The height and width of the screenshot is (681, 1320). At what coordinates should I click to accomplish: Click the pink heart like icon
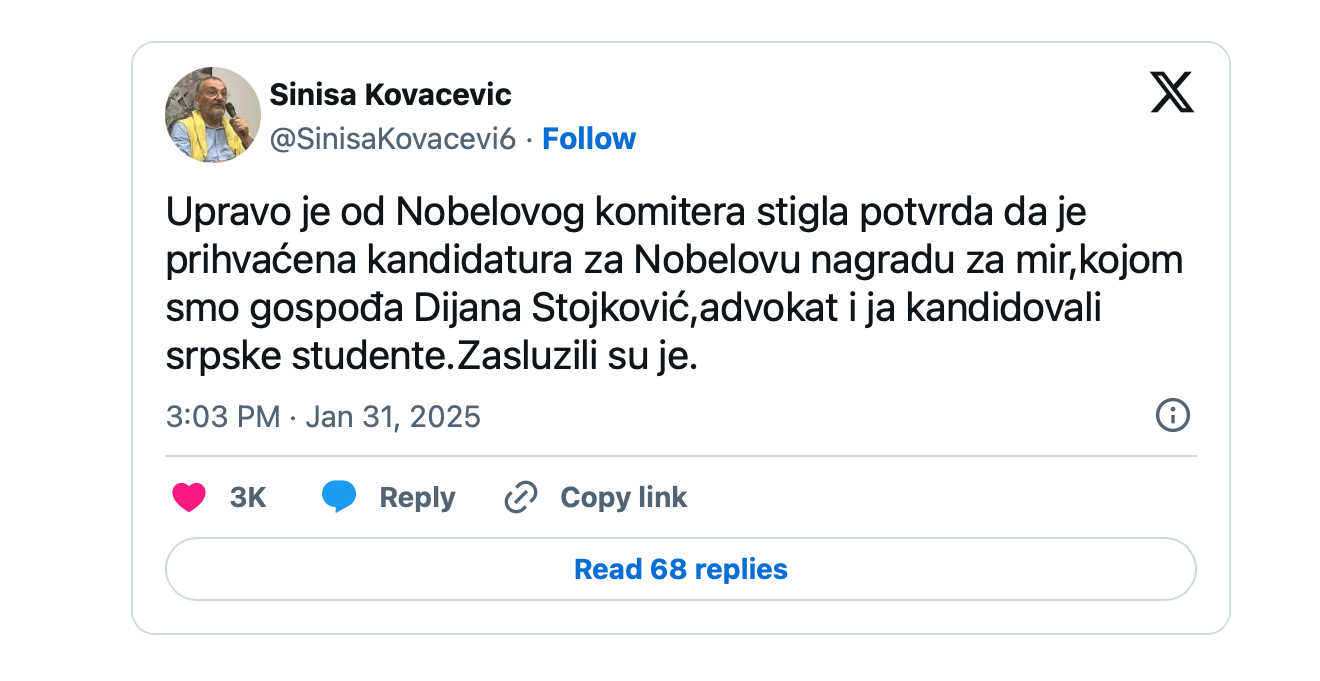pyautogui.click(x=189, y=497)
